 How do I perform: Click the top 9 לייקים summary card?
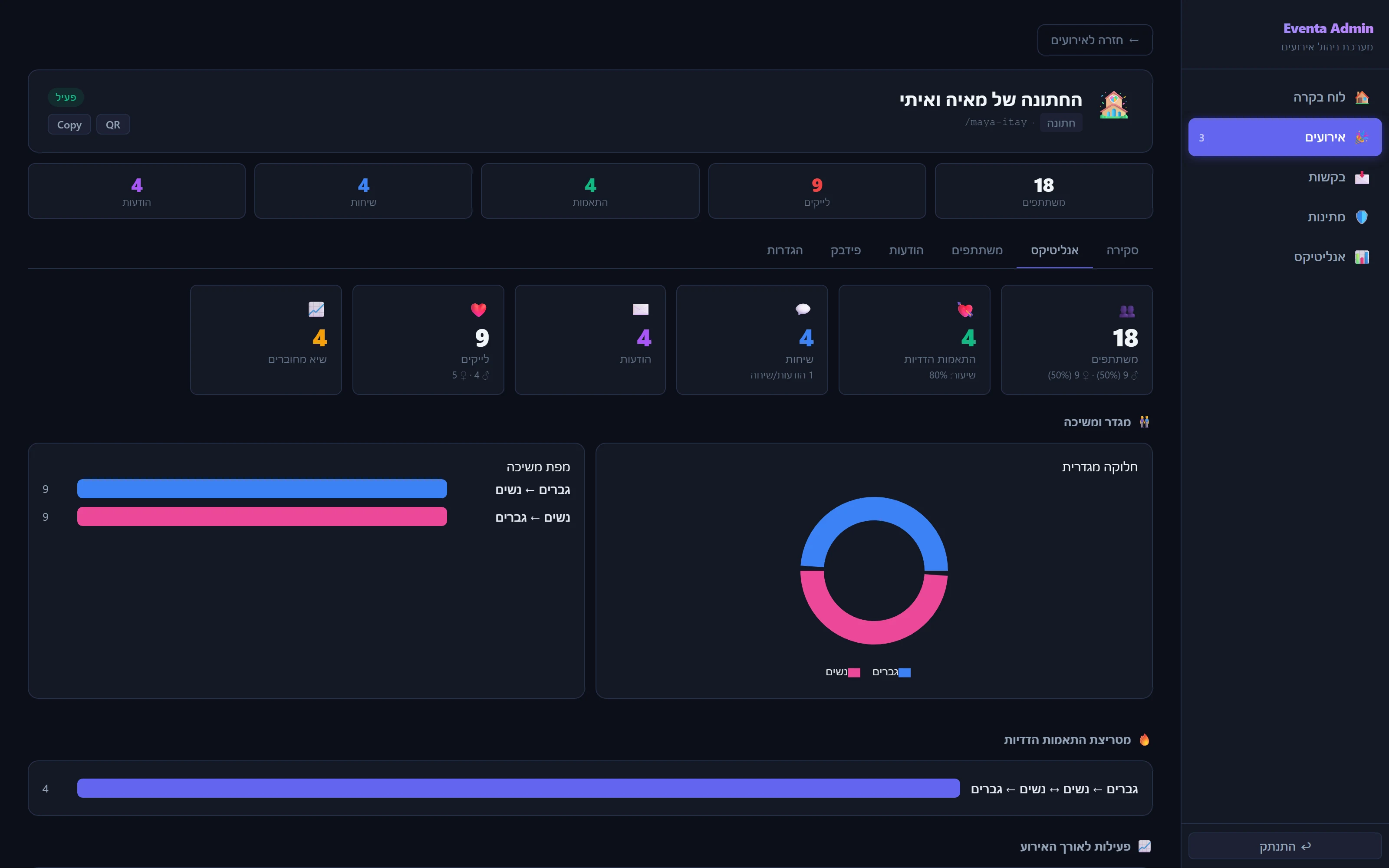pyautogui.click(x=817, y=191)
